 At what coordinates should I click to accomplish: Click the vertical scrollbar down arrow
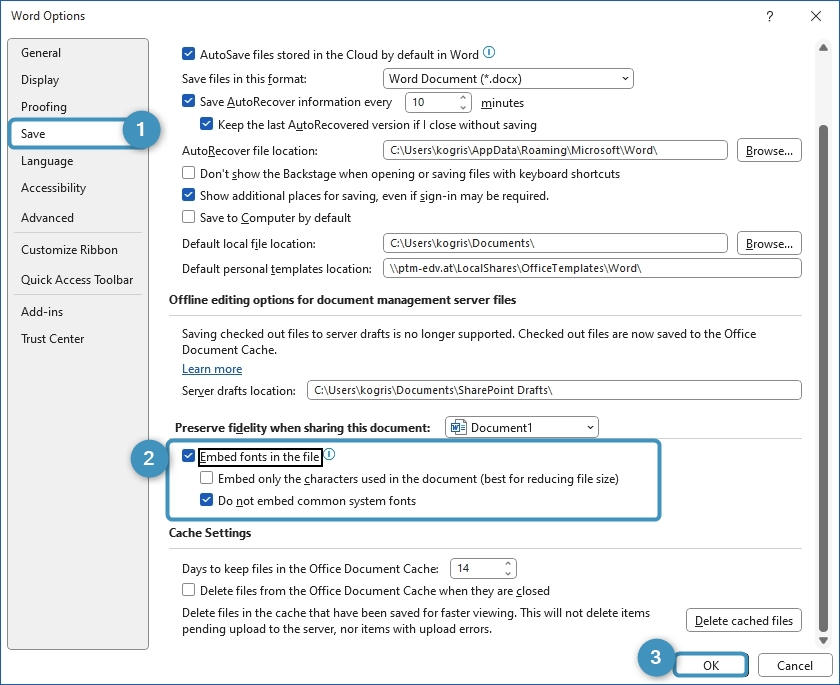pyautogui.click(x=823, y=641)
